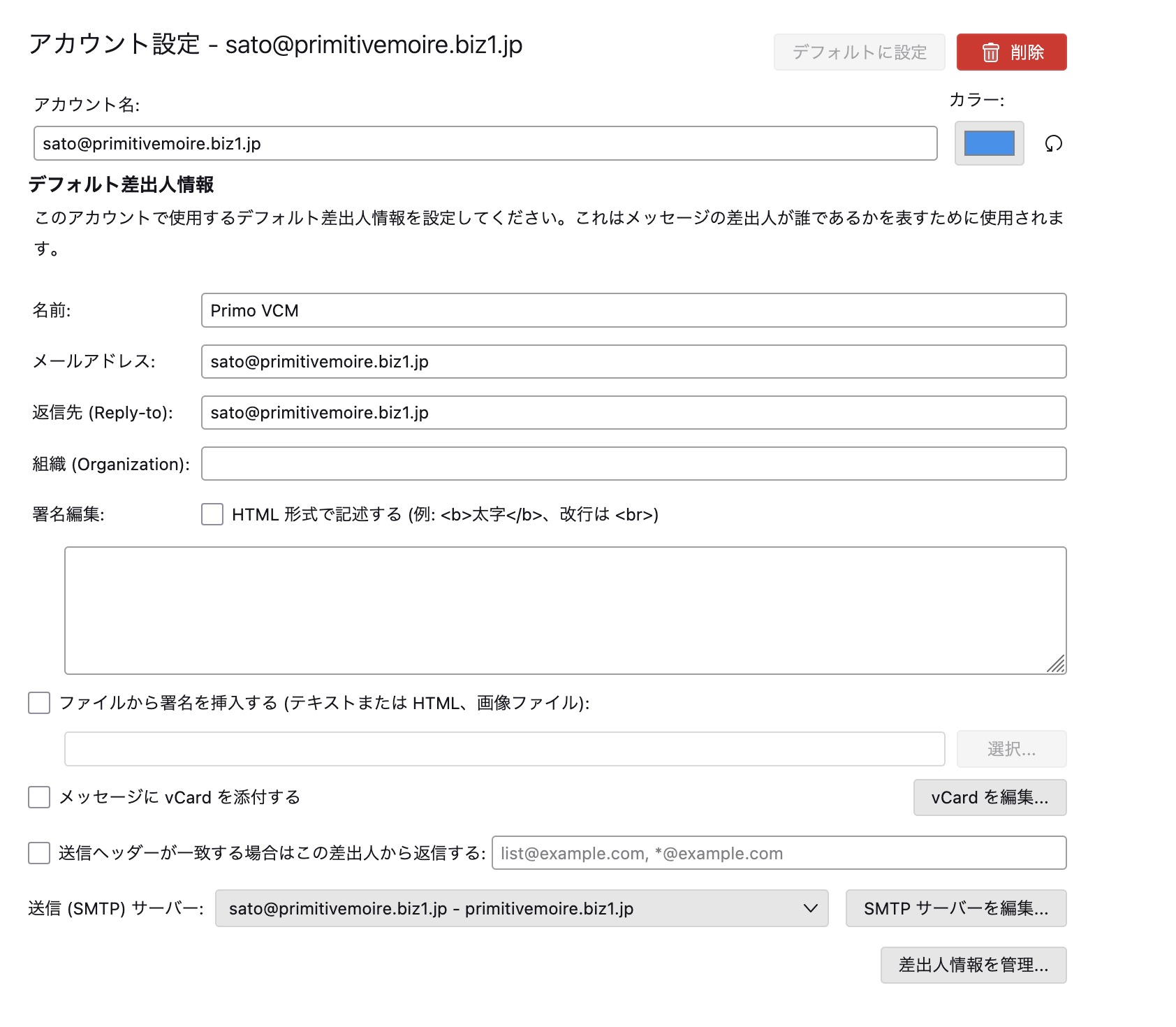Open the blue account color picker

click(x=989, y=144)
